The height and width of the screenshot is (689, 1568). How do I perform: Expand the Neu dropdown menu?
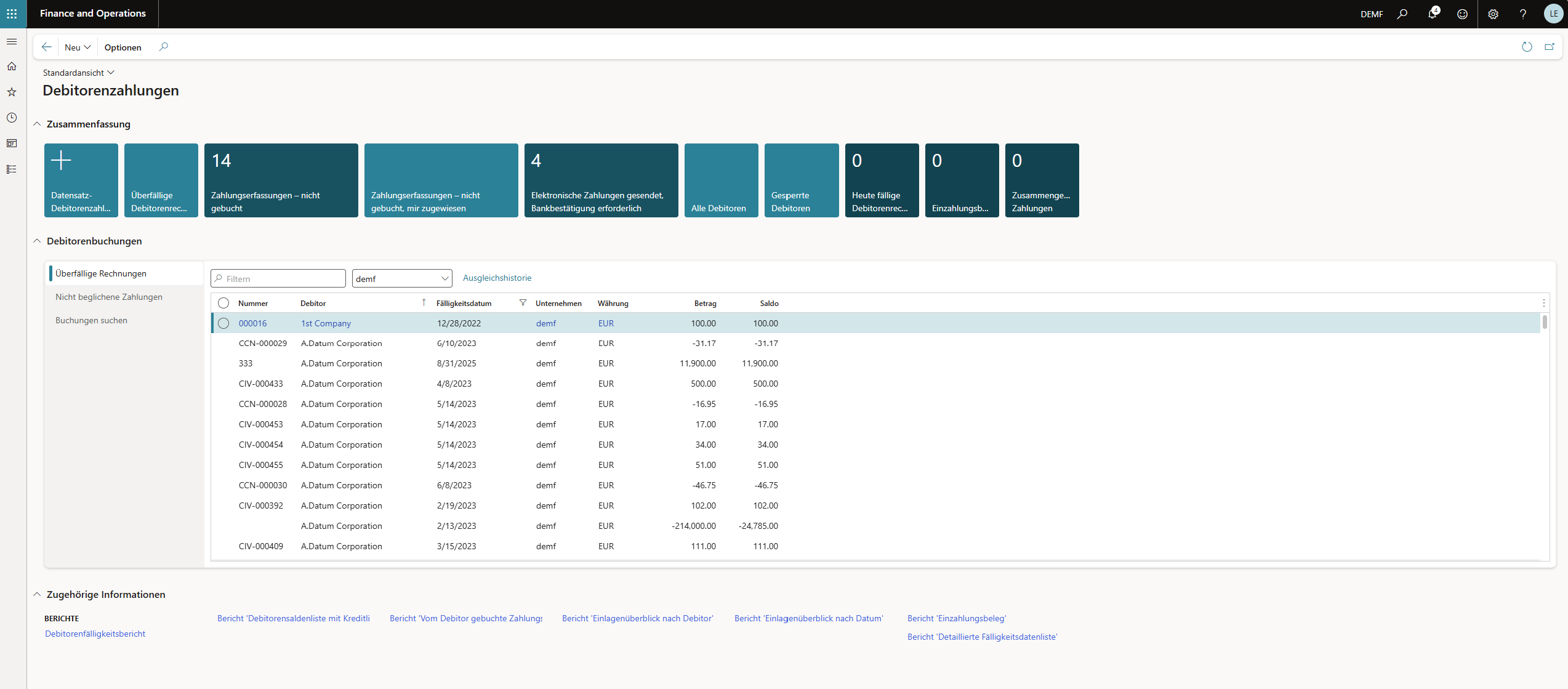tap(78, 47)
